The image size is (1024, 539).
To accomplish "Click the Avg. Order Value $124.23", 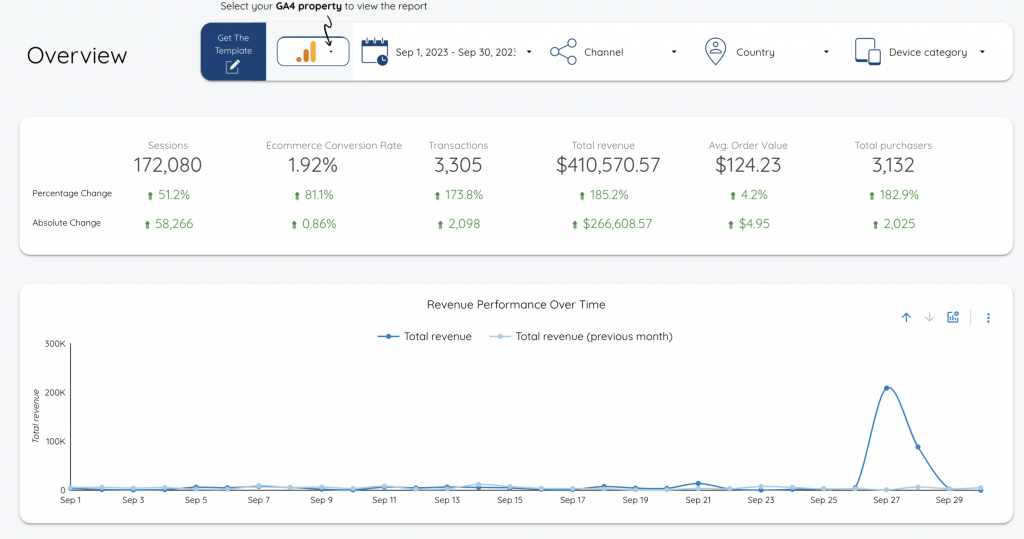I will [748, 165].
